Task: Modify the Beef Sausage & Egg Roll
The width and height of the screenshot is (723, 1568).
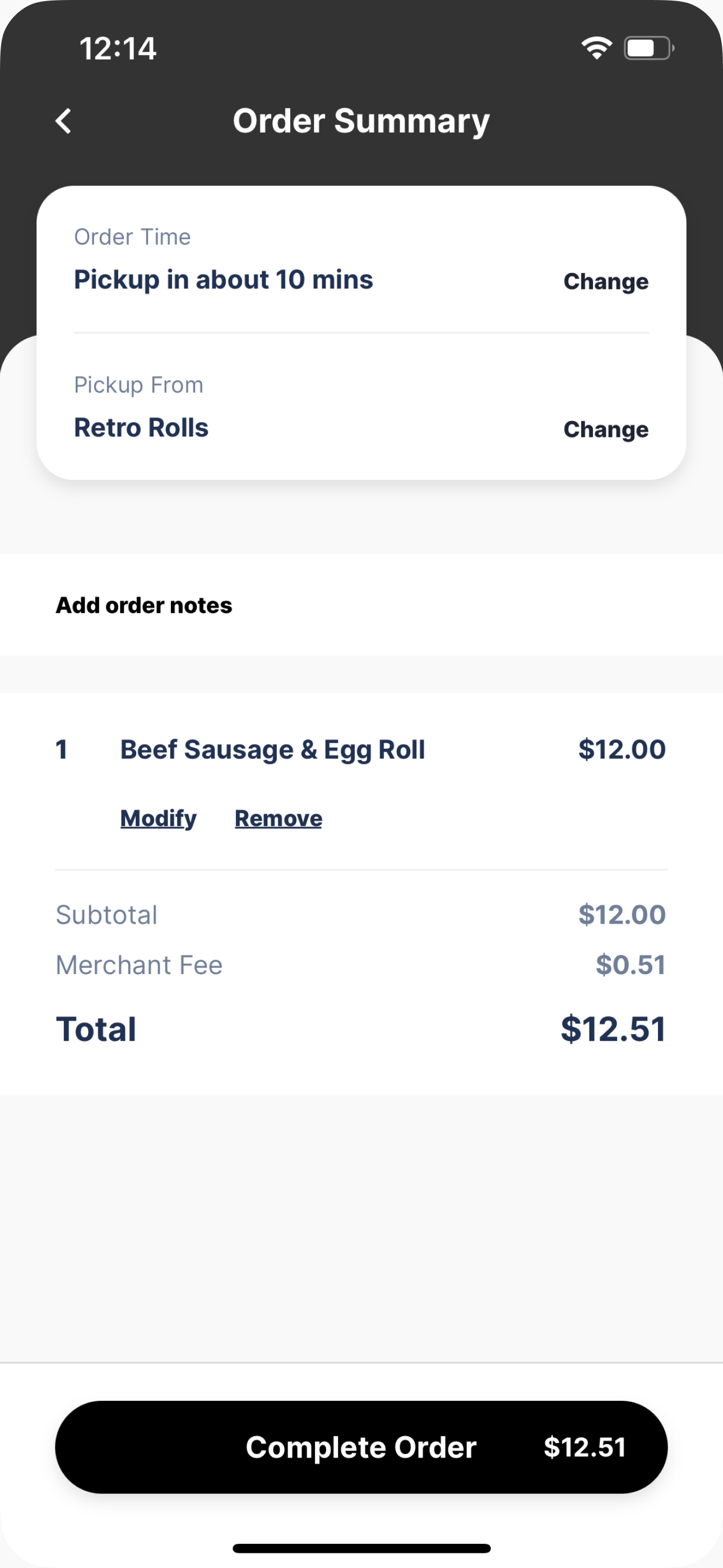Action: 158,818
